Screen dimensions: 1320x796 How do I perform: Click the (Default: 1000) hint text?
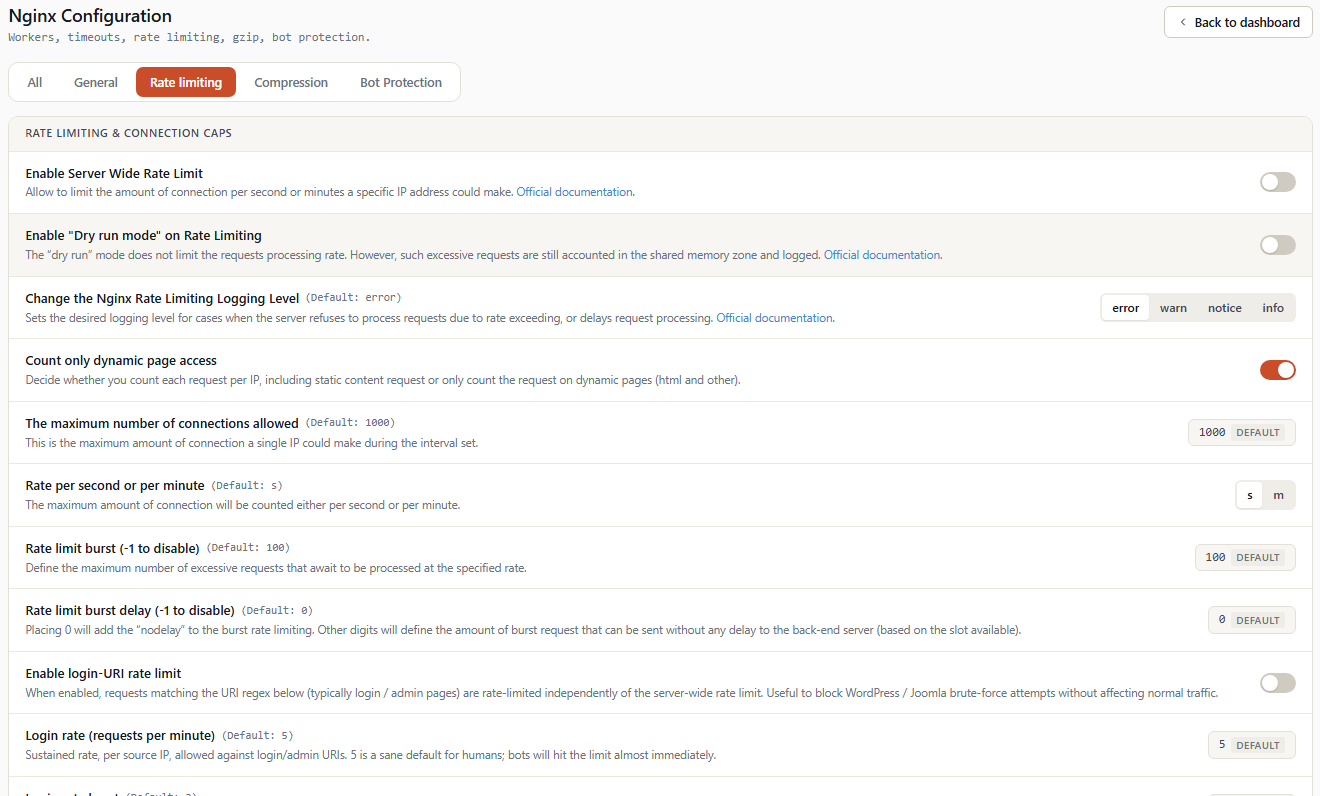(x=349, y=423)
